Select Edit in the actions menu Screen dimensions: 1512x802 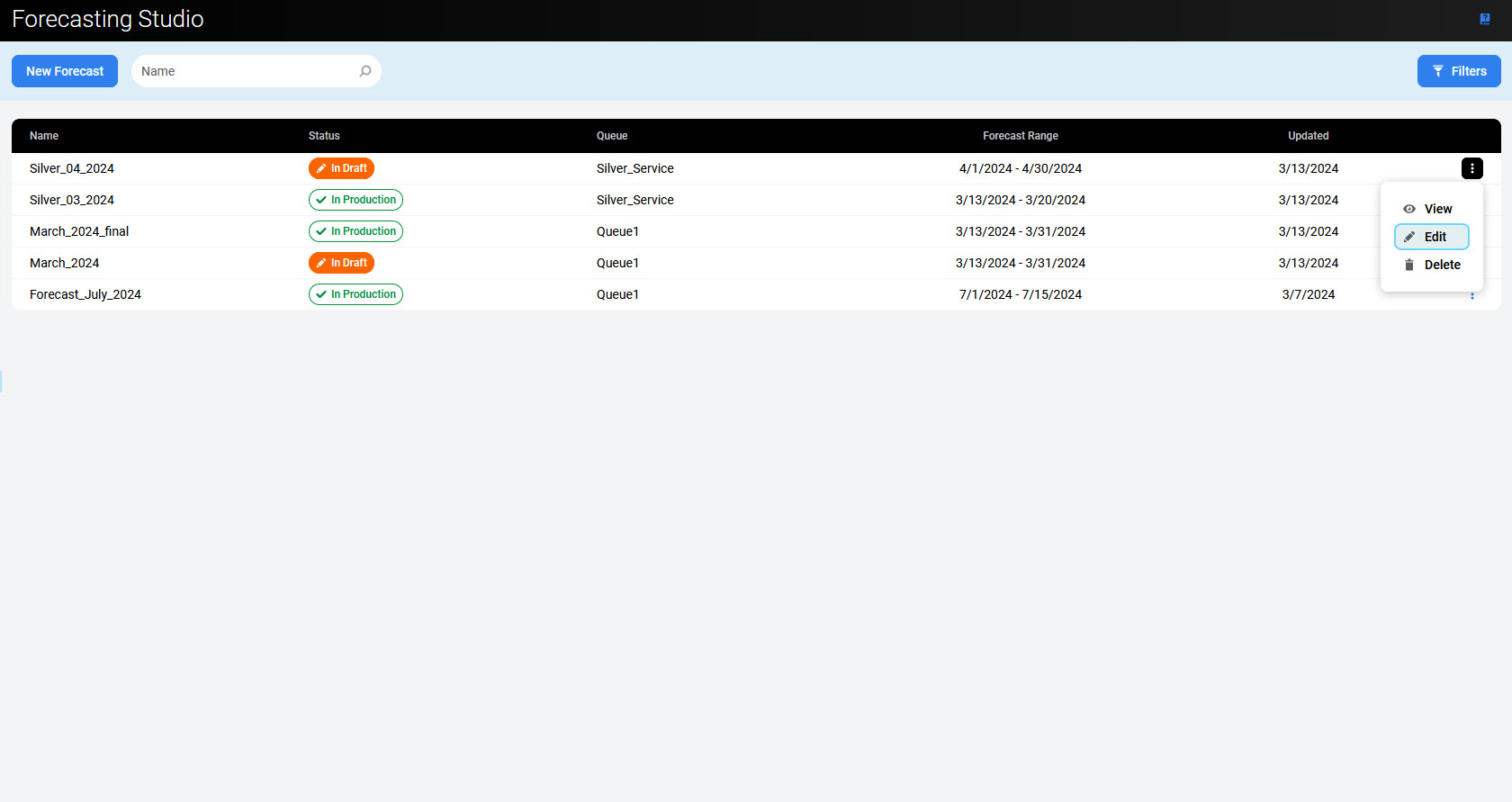(1431, 237)
